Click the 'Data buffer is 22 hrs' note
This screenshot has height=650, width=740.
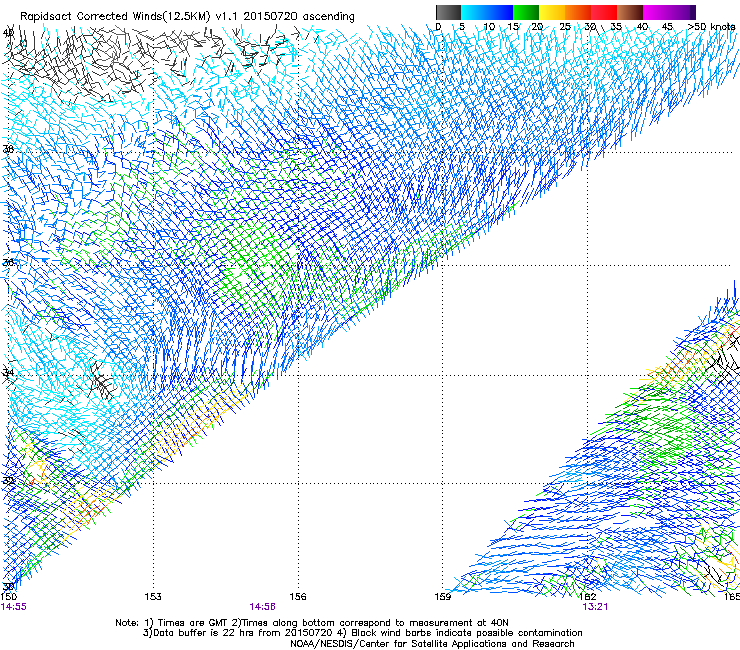click(x=362, y=633)
